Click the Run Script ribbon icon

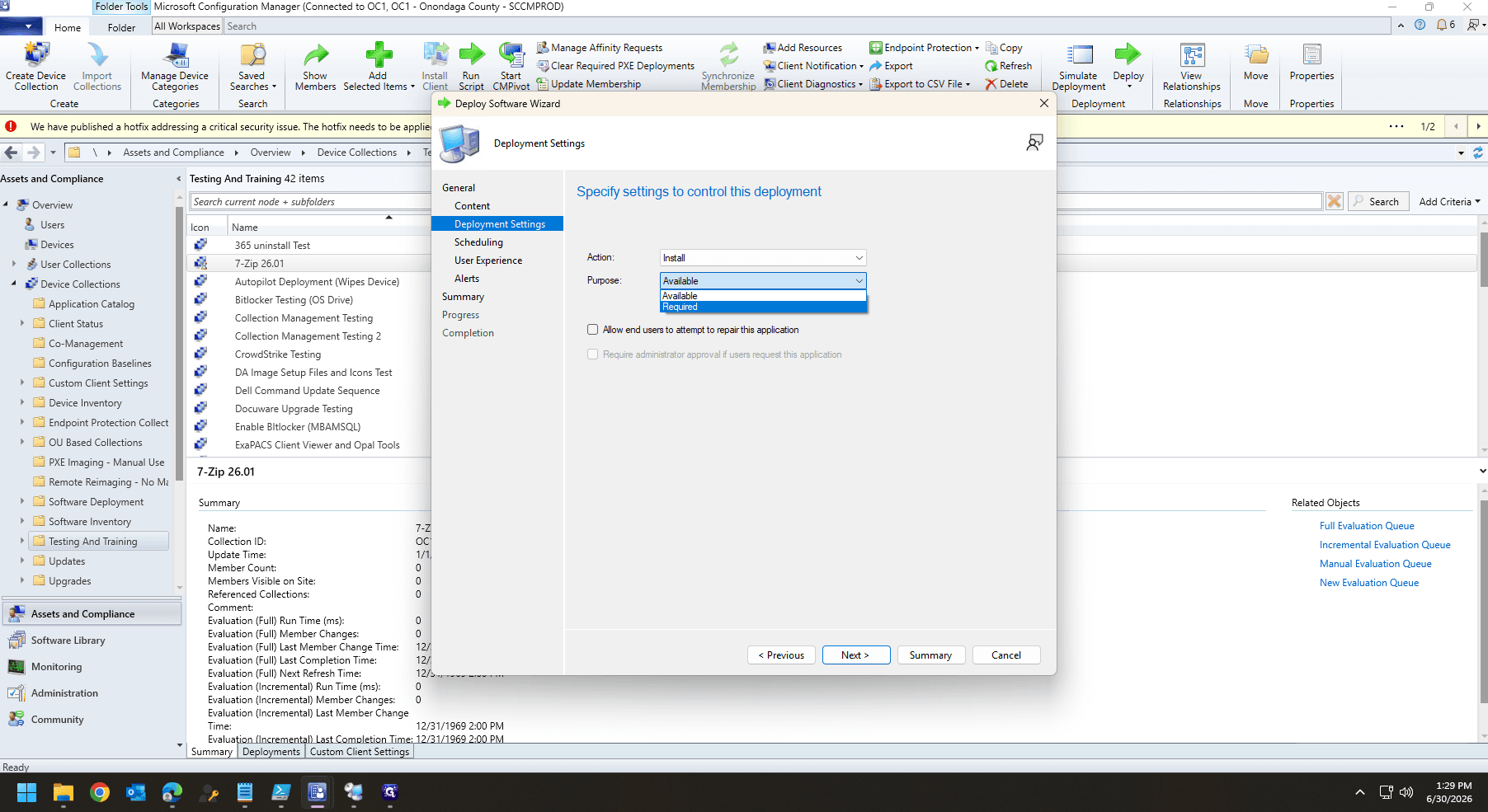[x=471, y=66]
